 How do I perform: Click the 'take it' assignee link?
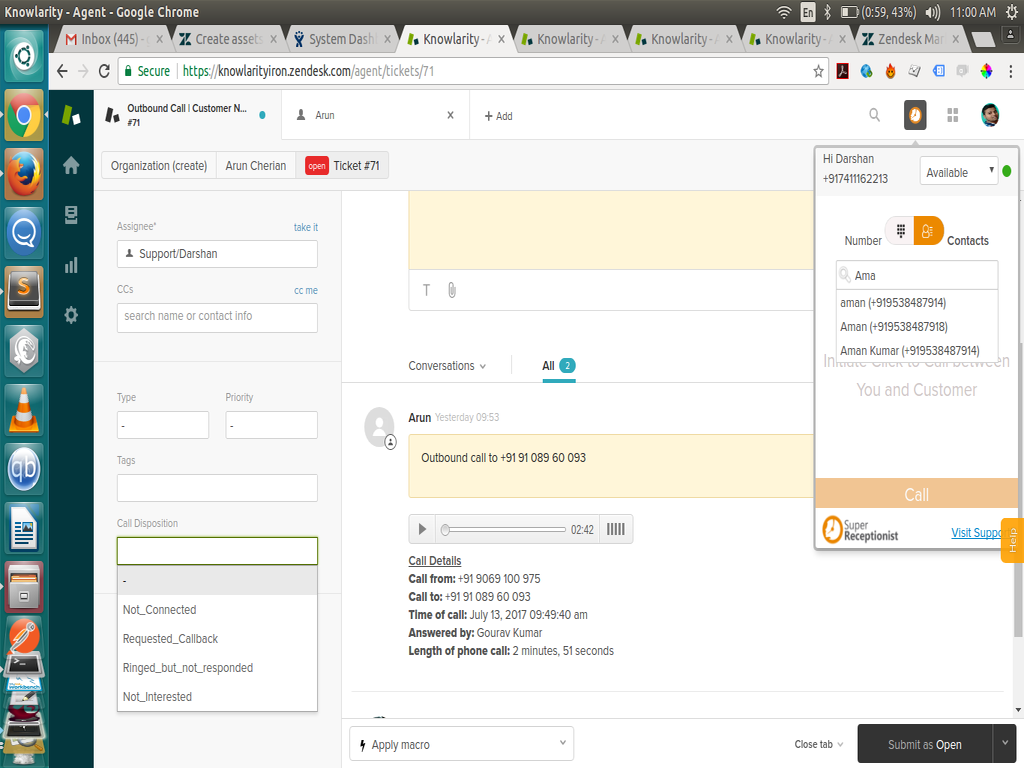tap(305, 228)
